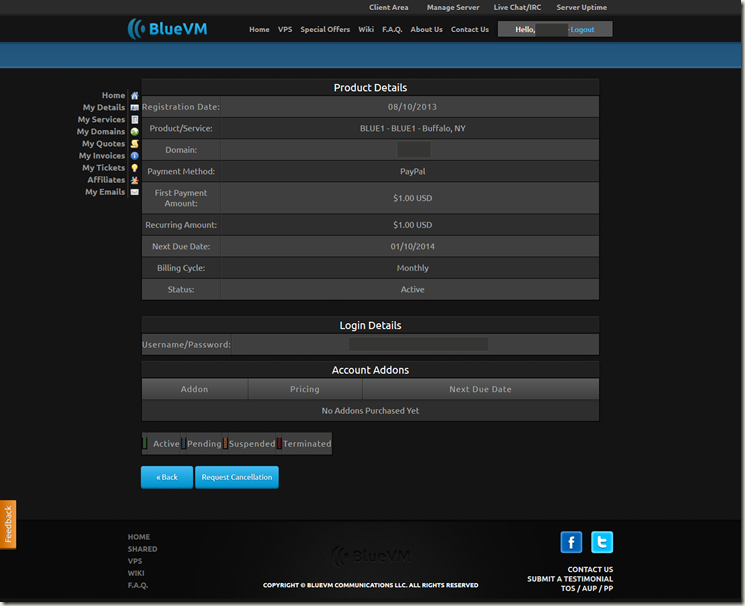Click the My Emails envelope icon

pyautogui.click(x=134, y=192)
